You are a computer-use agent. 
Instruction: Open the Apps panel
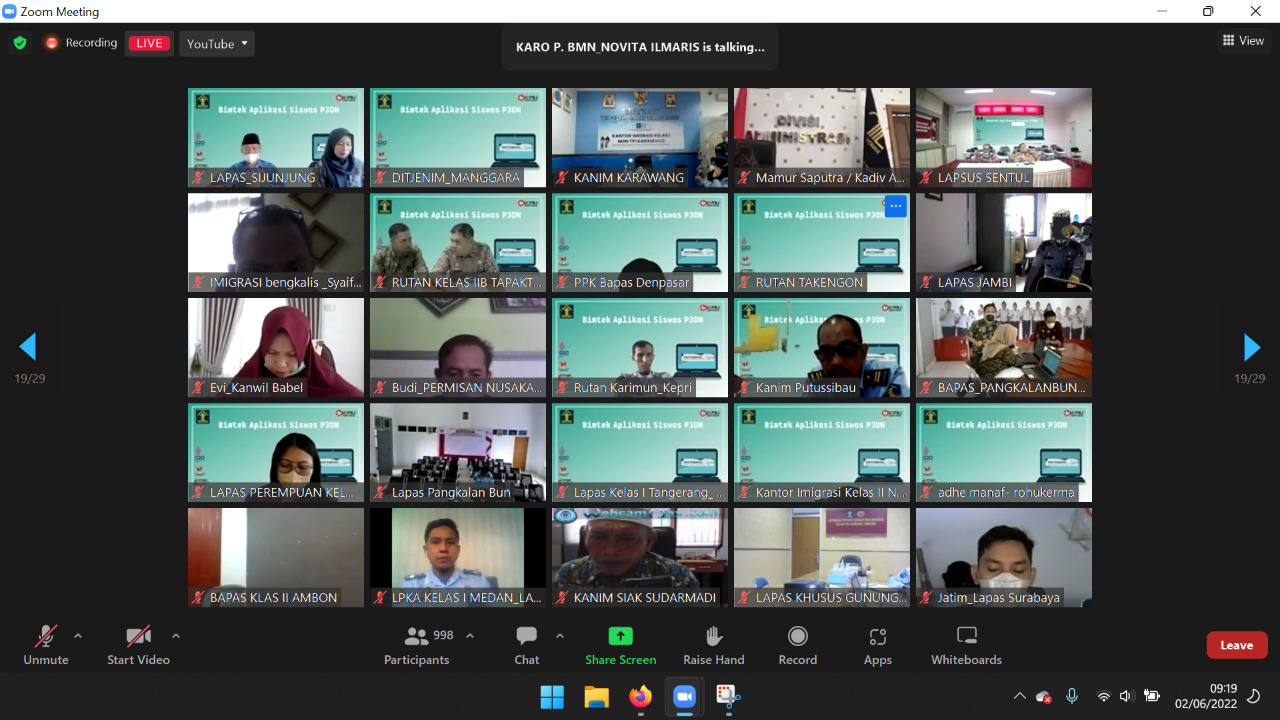[877, 645]
